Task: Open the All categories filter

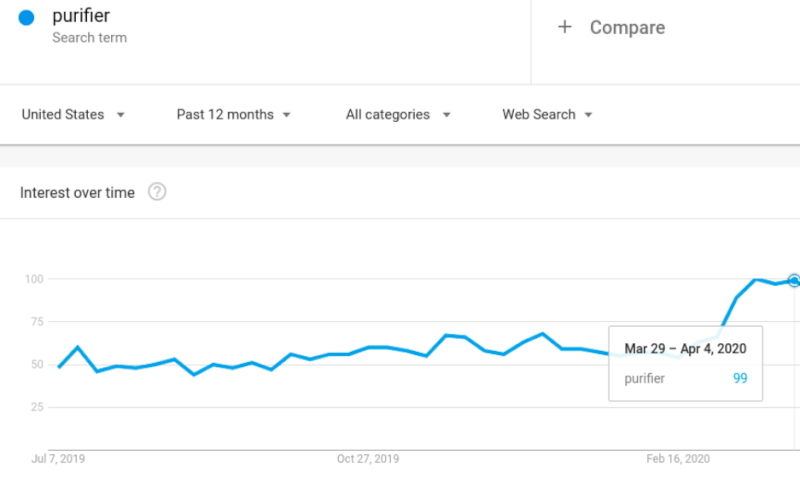Action: [x=398, y=114]
